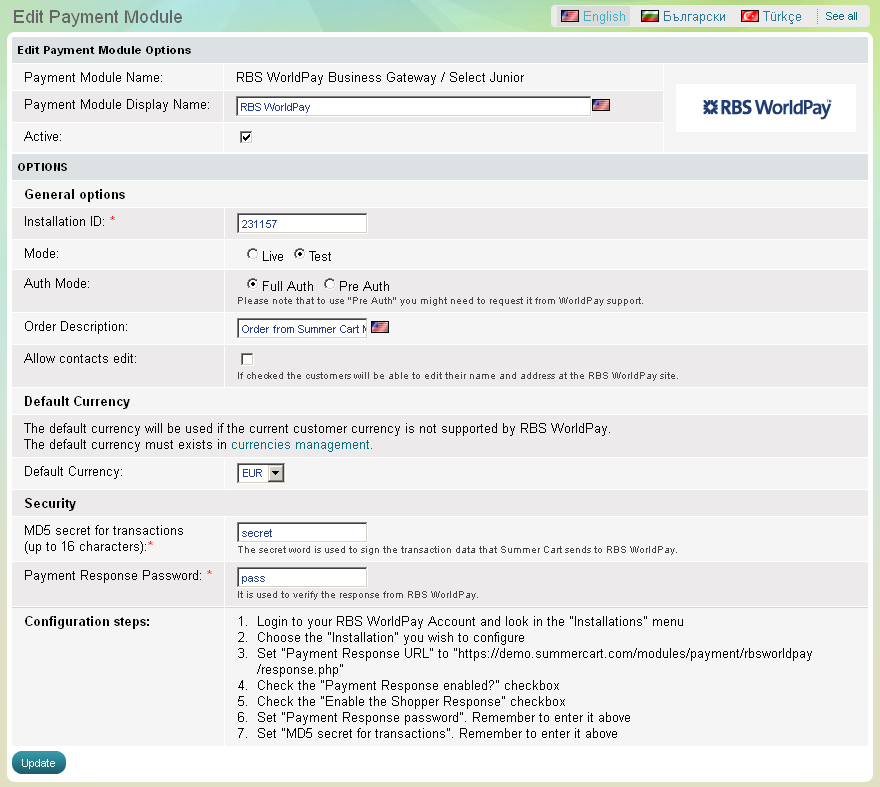Screen dimensions: 880x787
Task: Click the Payment Response Password field
Action: 302,578
